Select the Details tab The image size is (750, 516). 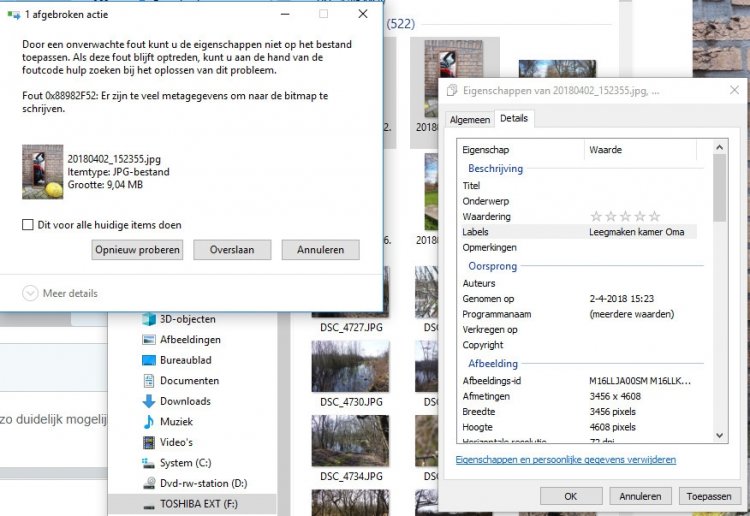(x=514, y=118)
